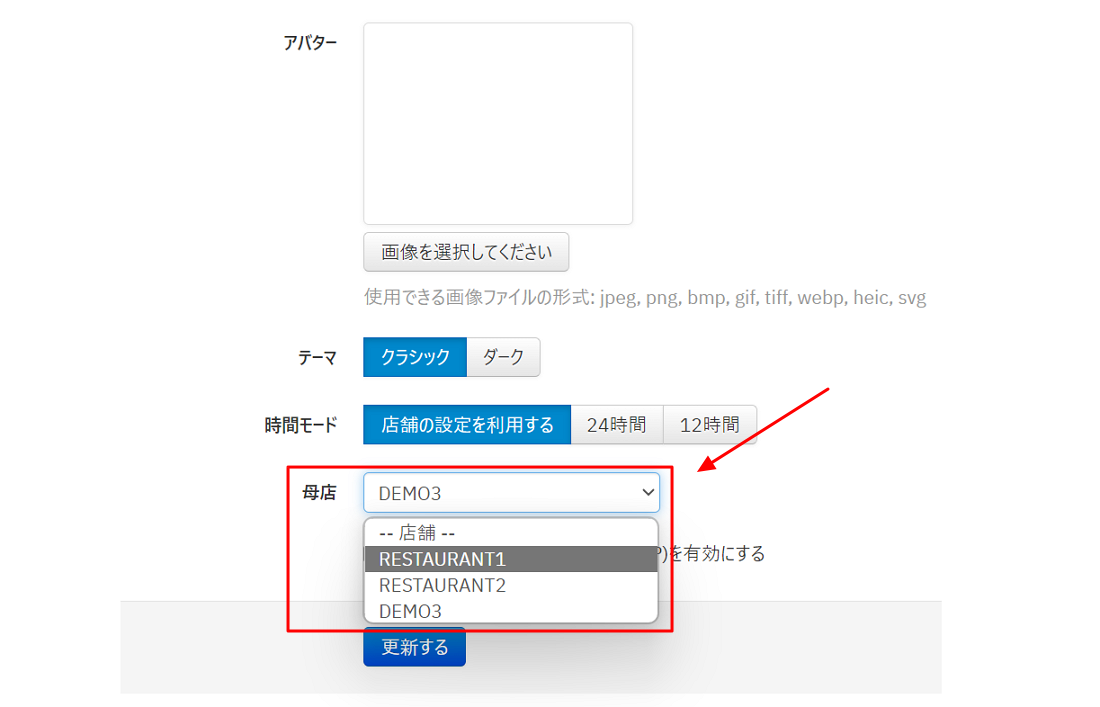Click the blue 更新する button
The height and width of the screenshot is (707, 1100).
[415, 647]
